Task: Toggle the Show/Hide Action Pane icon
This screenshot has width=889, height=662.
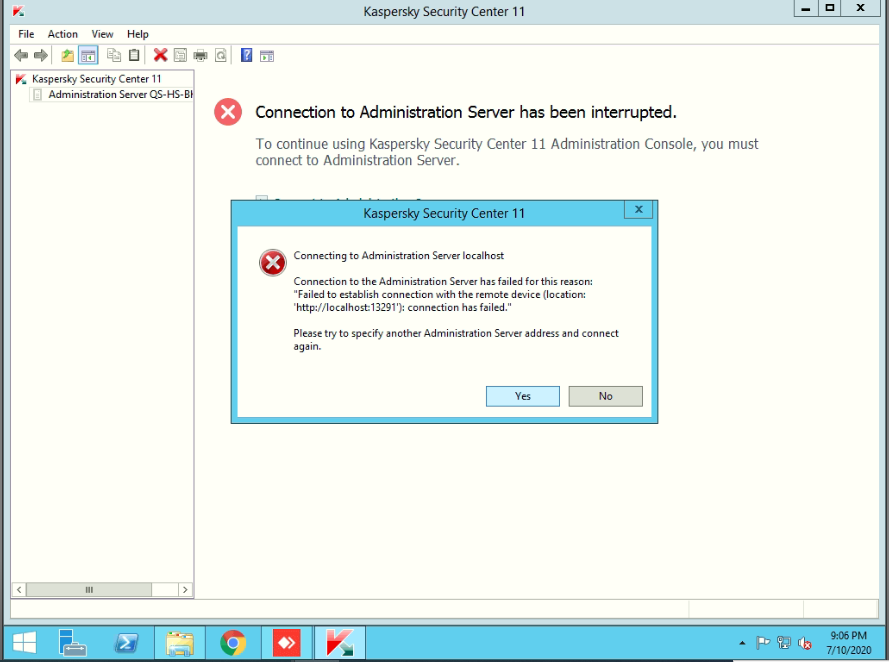Action: 267,56
